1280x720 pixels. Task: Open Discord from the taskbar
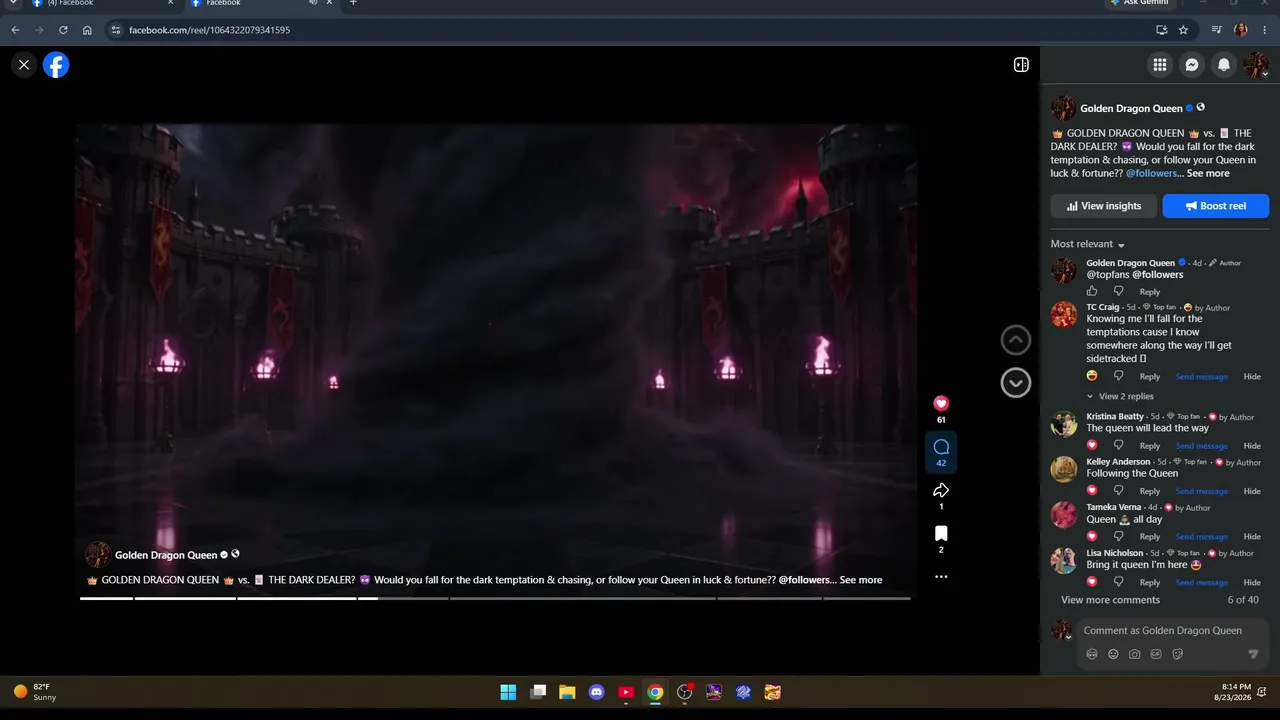597,692
